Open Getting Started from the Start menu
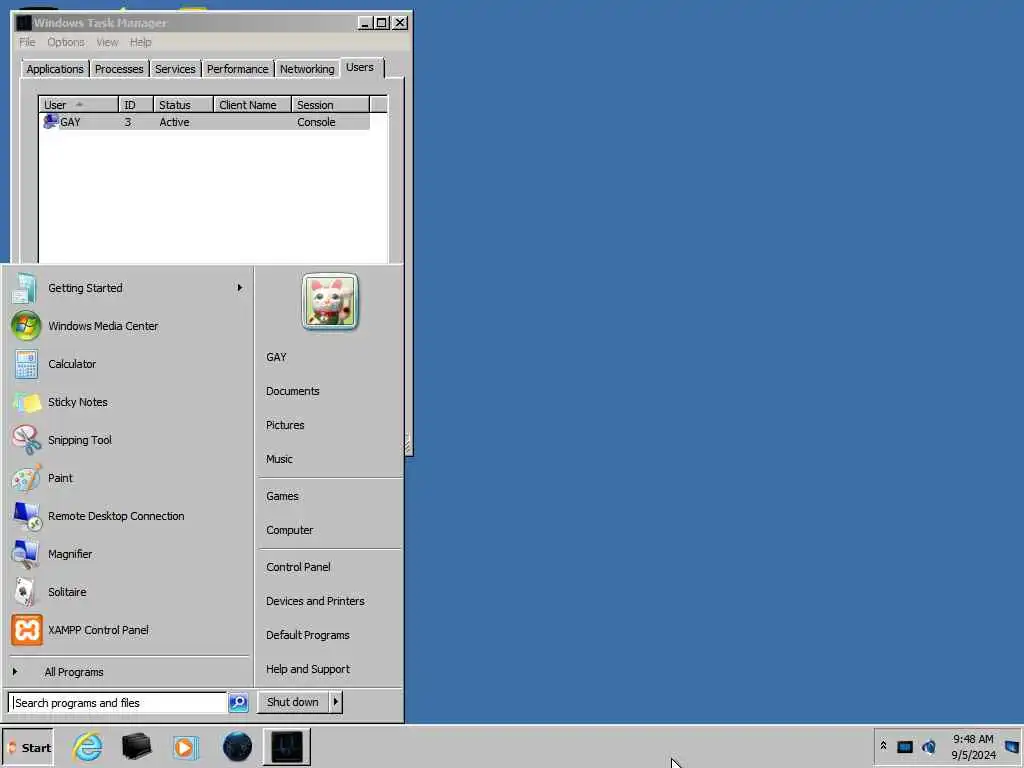 [x=129, y=288]
